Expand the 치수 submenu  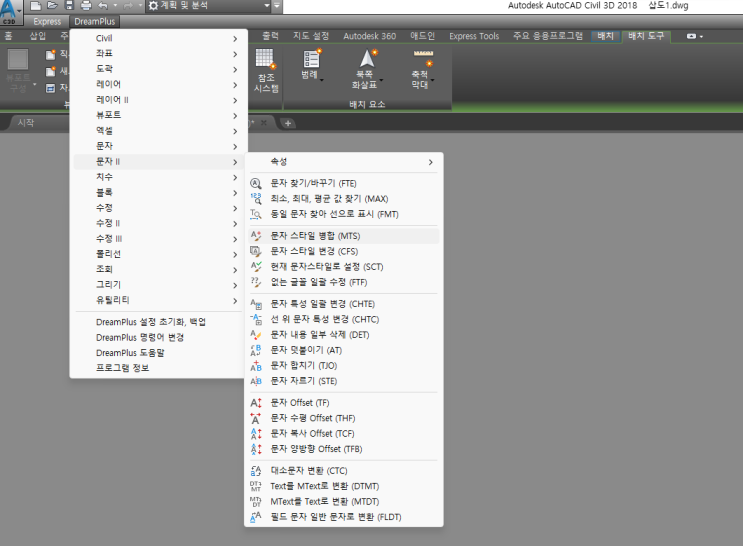click(x=159, y=177)
